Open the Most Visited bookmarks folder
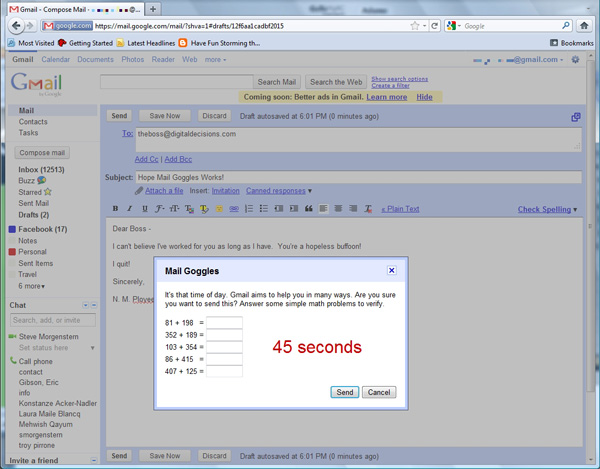The width and height of the screenshot is (600, 469). click(31, 43)
